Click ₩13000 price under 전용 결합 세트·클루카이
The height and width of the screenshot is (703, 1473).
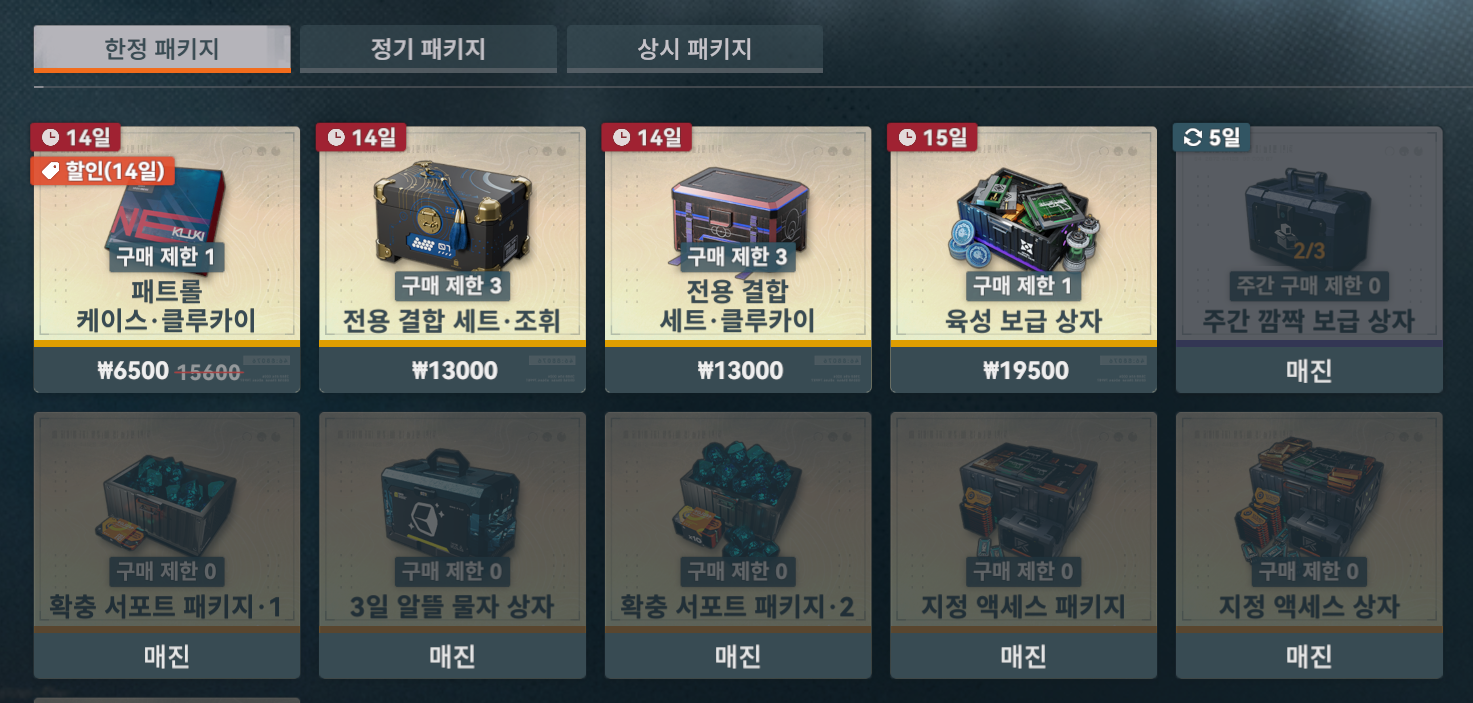tap(738, 370)
